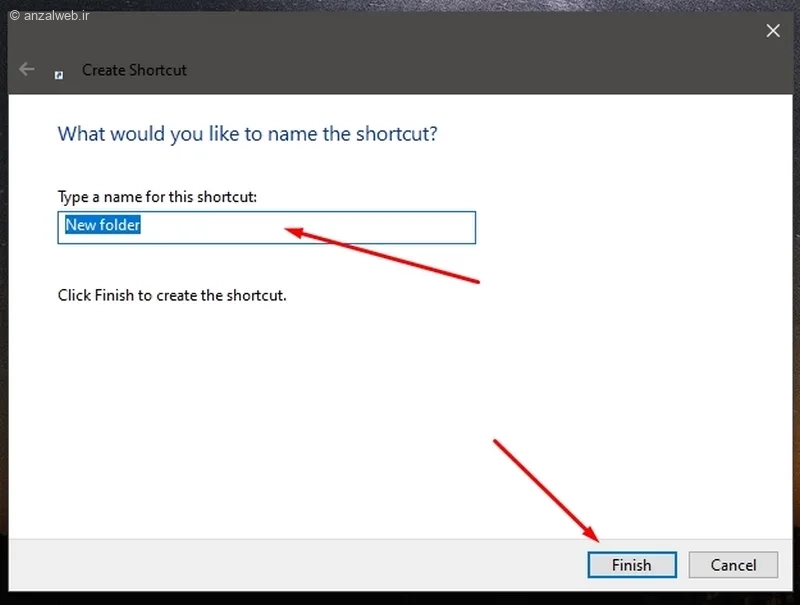
Task: Cancel the shortcut creation
Action: point(733,565)
